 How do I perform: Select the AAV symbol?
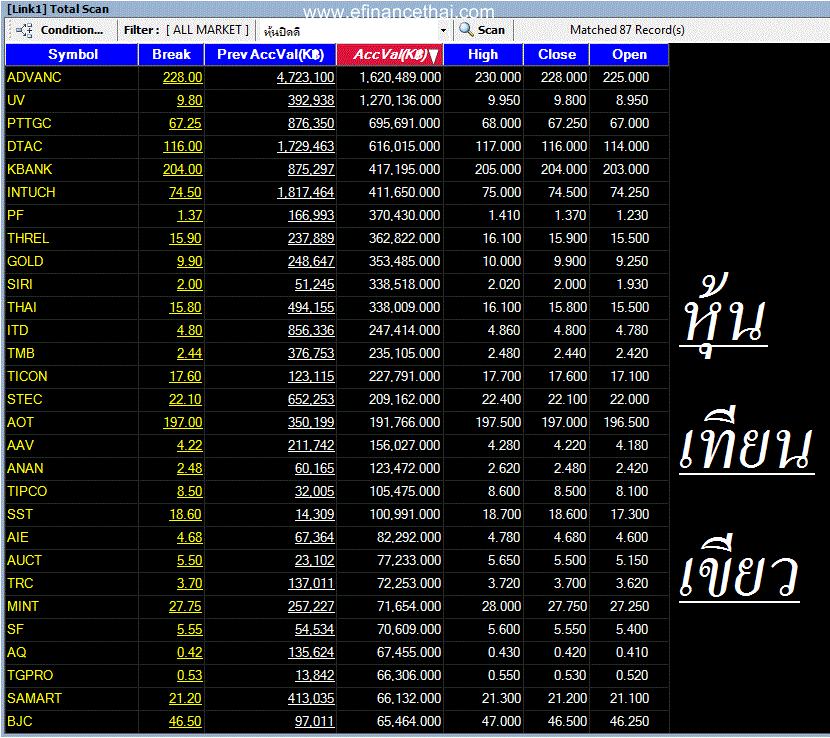pyautogui.click(x=21, y=446)
